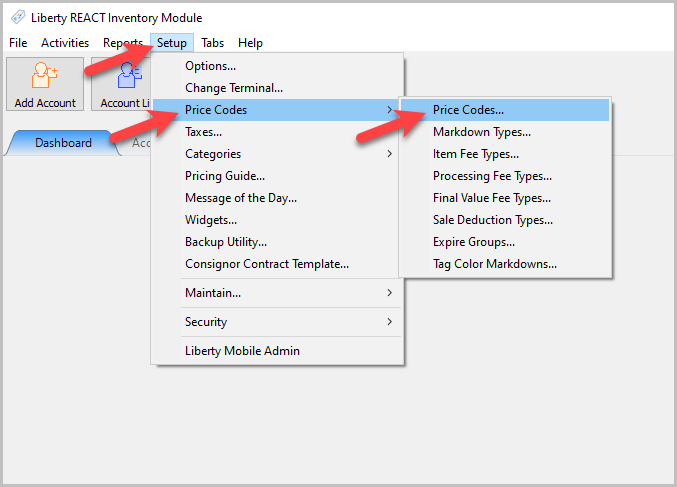Launch Backup Utility...
The height and width of the screenshot is (487, 677).
click(x=277, y=242)
